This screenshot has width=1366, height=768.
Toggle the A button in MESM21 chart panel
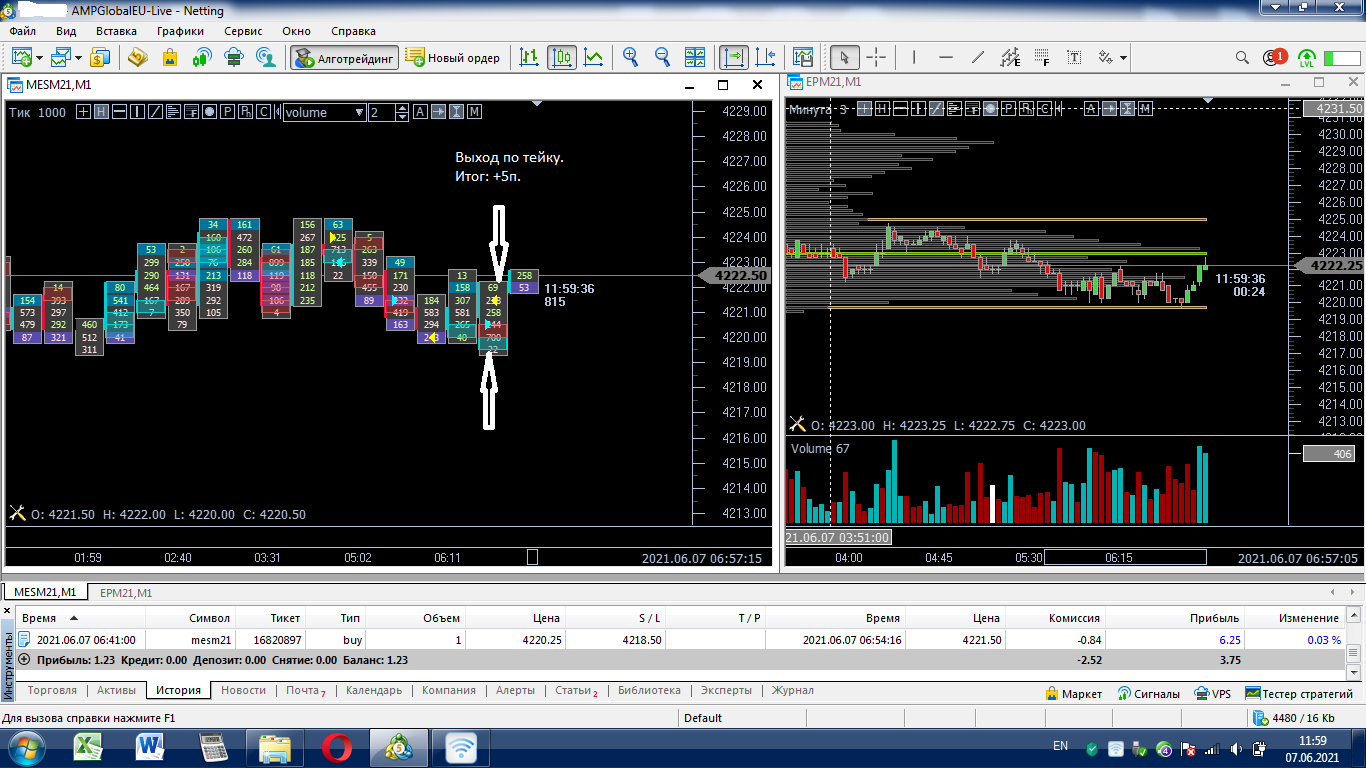[420, 112]
